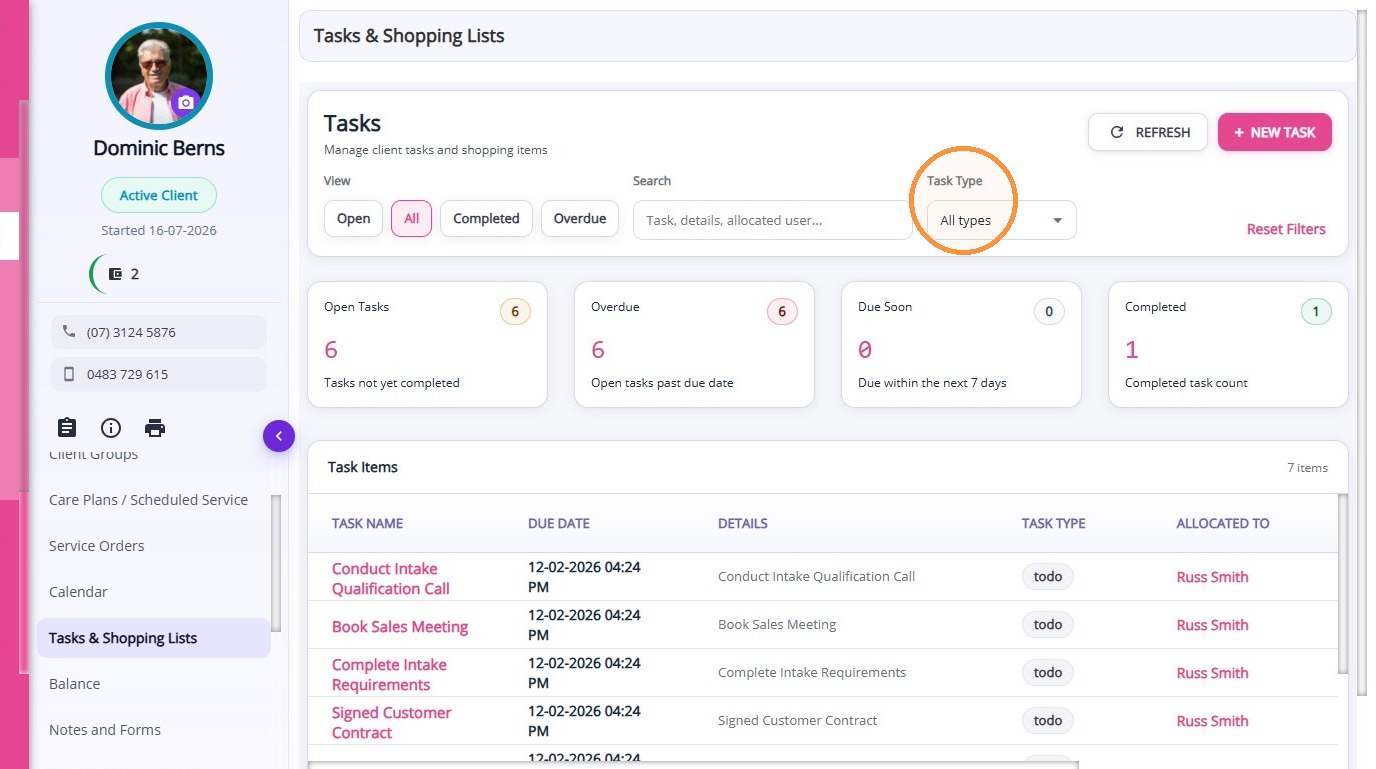Sort by the DUE DATE column header
Screen dimensions: 1376x769
click(559, 523)
